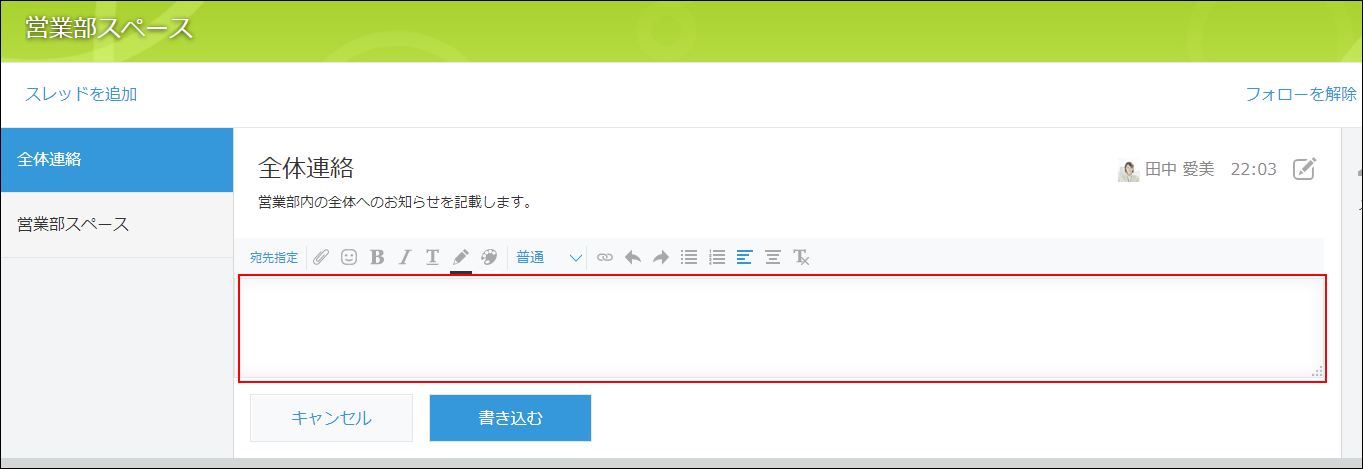Image resolution: width=1363 pixels, height=469 pixels.
Task: Toggle underline text formatting
Action: point(432,257)
